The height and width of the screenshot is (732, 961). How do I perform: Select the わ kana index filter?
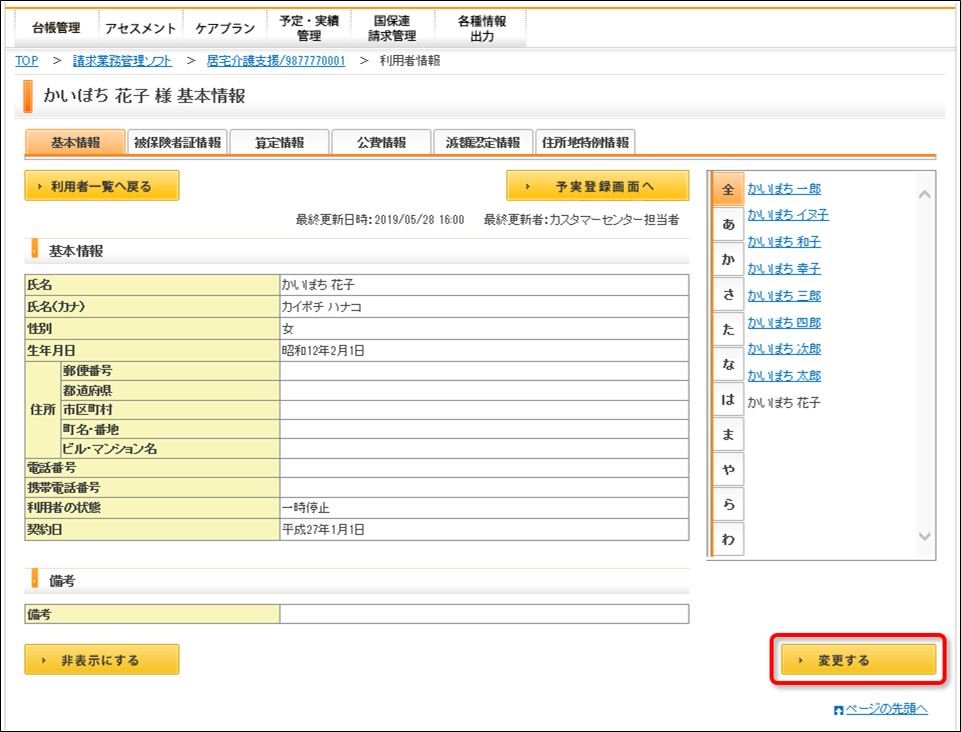[x=728, y=539]
